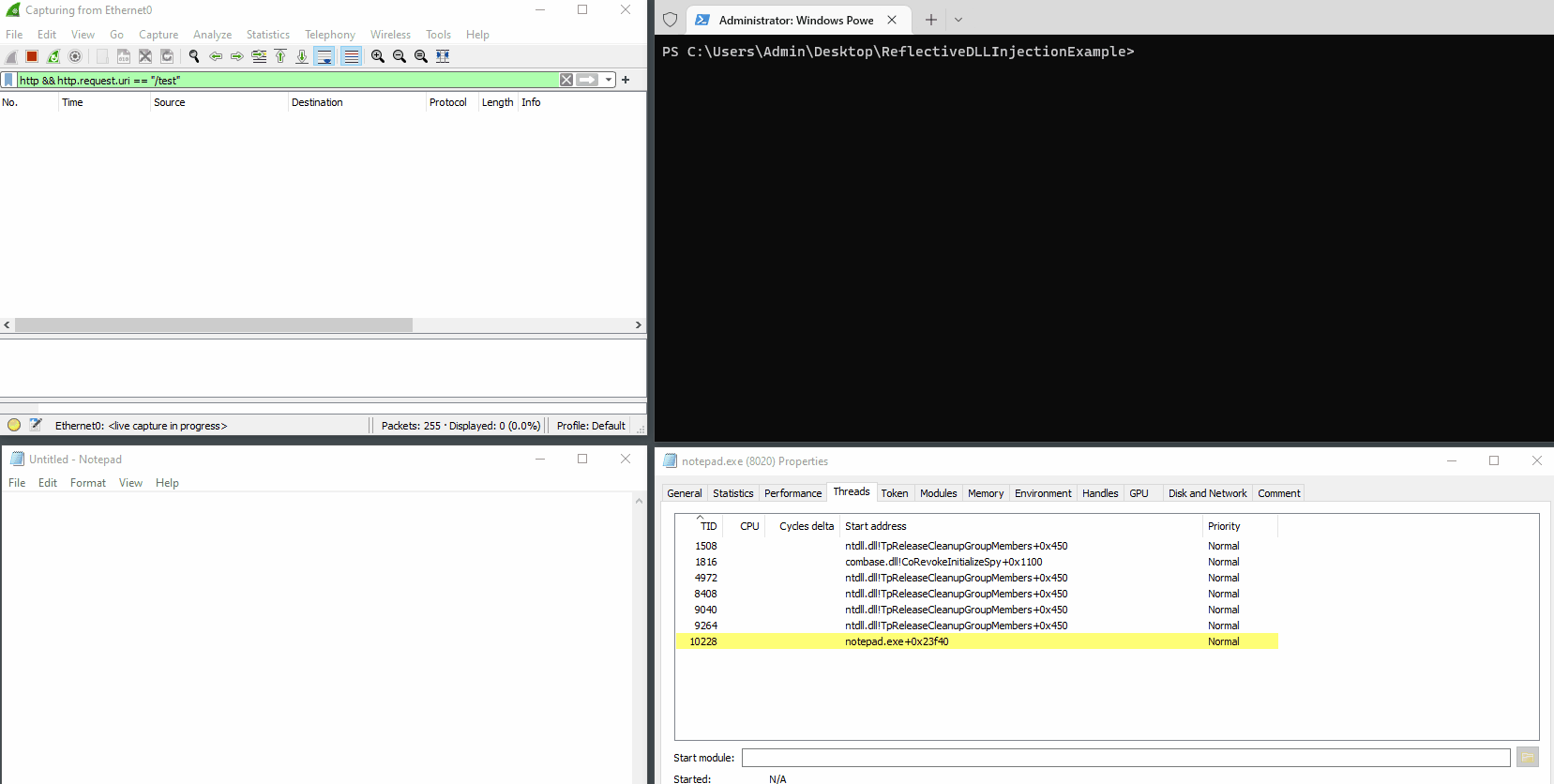1554x784 pixels.
Task: Sort threads by the TID column header
Action: coord(708,526)
